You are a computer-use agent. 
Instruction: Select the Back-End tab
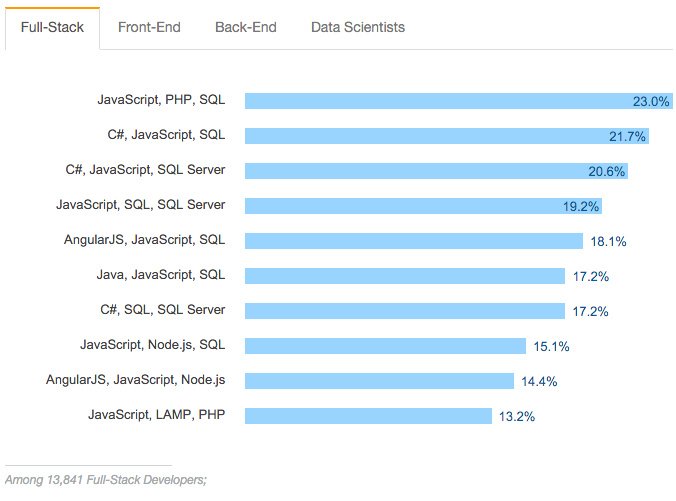(246, 27)
